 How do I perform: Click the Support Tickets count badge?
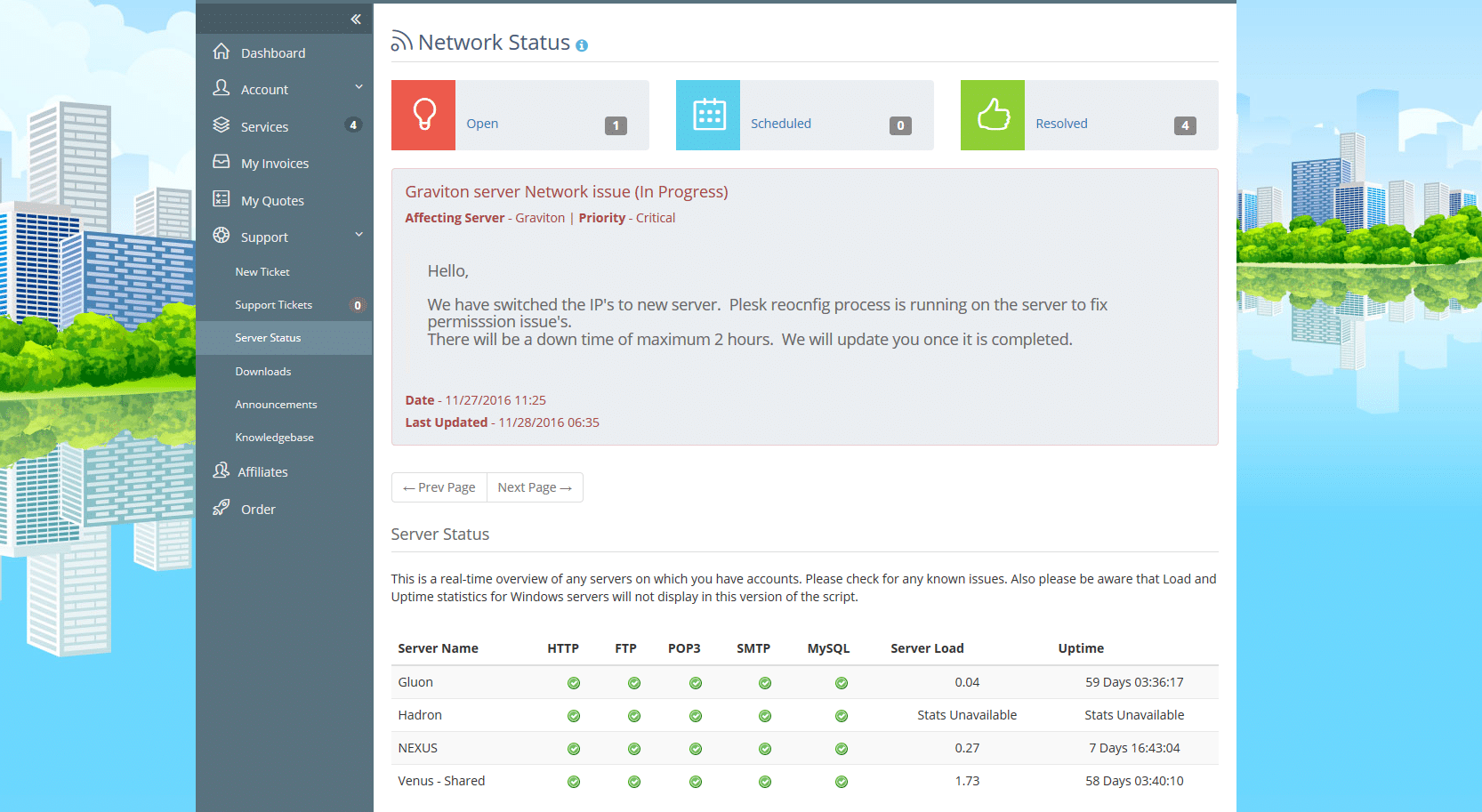[358, 305]
